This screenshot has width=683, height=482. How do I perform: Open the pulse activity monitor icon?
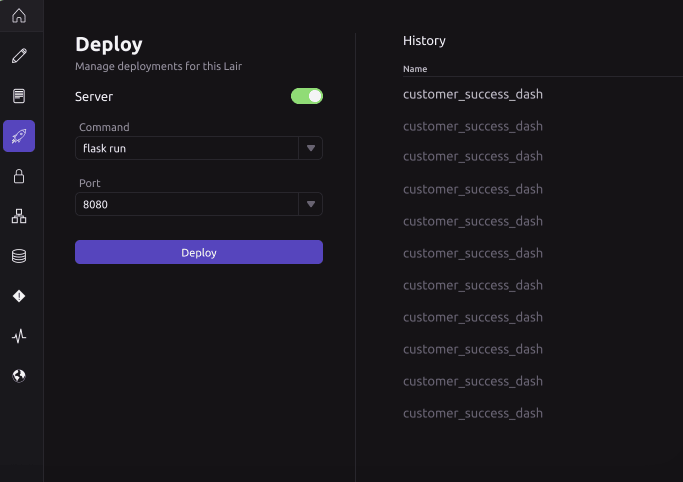coord(19,336)
